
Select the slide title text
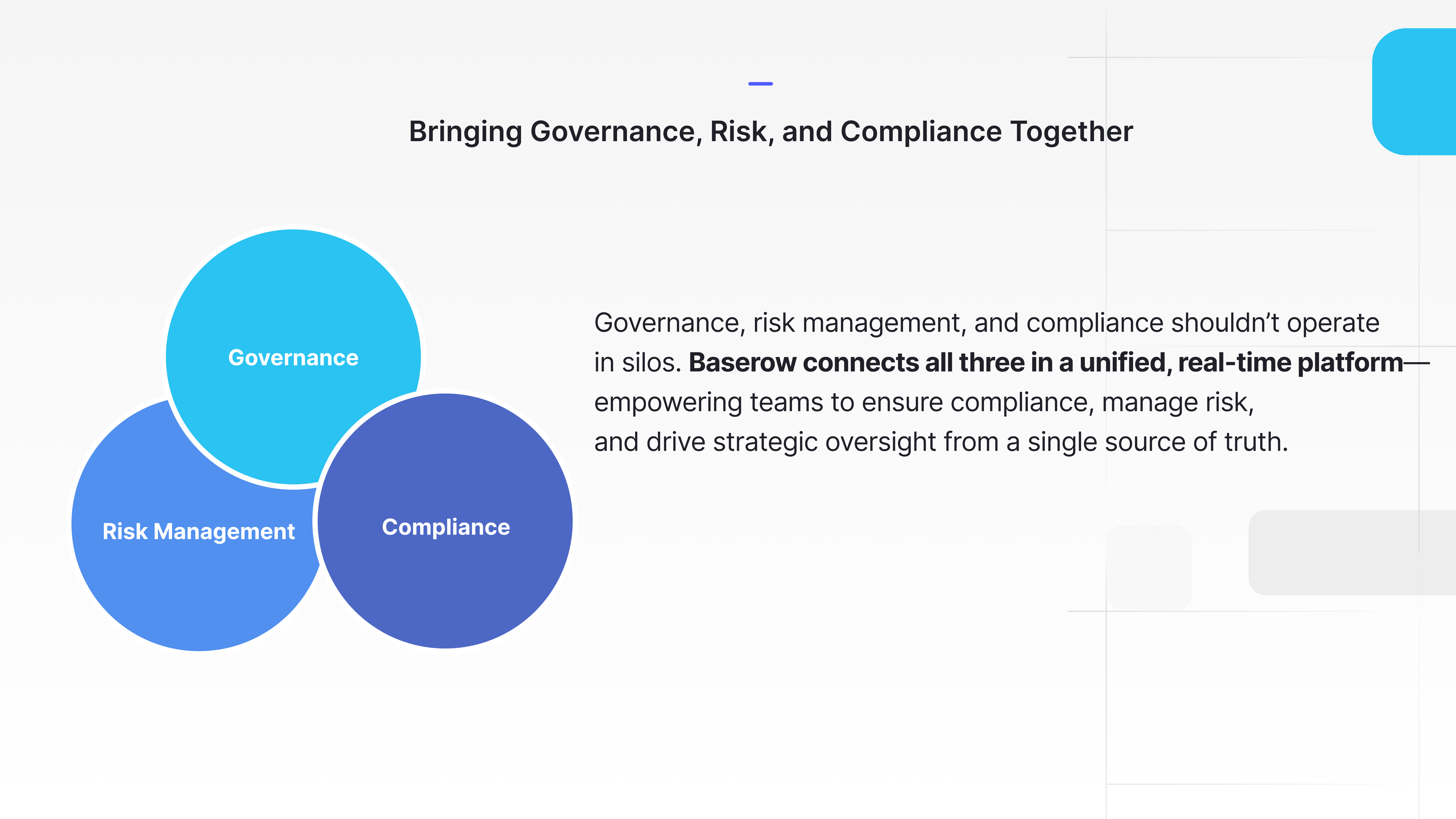(771, 132)
